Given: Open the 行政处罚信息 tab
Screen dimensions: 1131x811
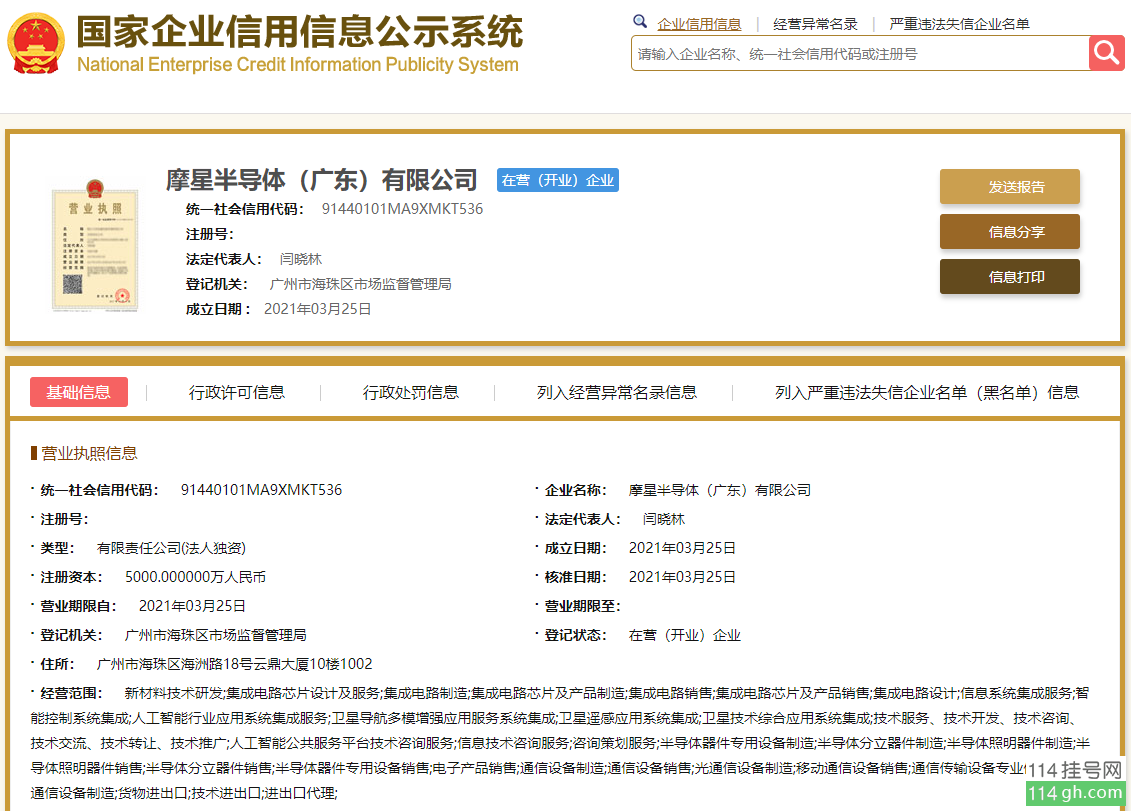Looking at the screenshot, I should pos(411,392).
